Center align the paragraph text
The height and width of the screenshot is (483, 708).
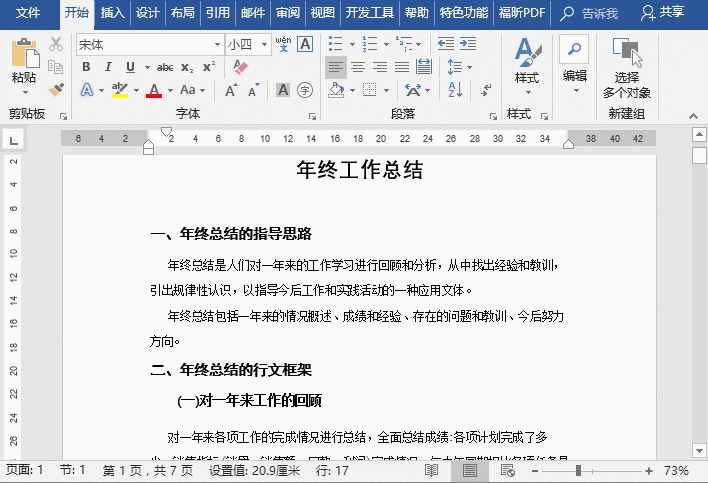[357, 67]
